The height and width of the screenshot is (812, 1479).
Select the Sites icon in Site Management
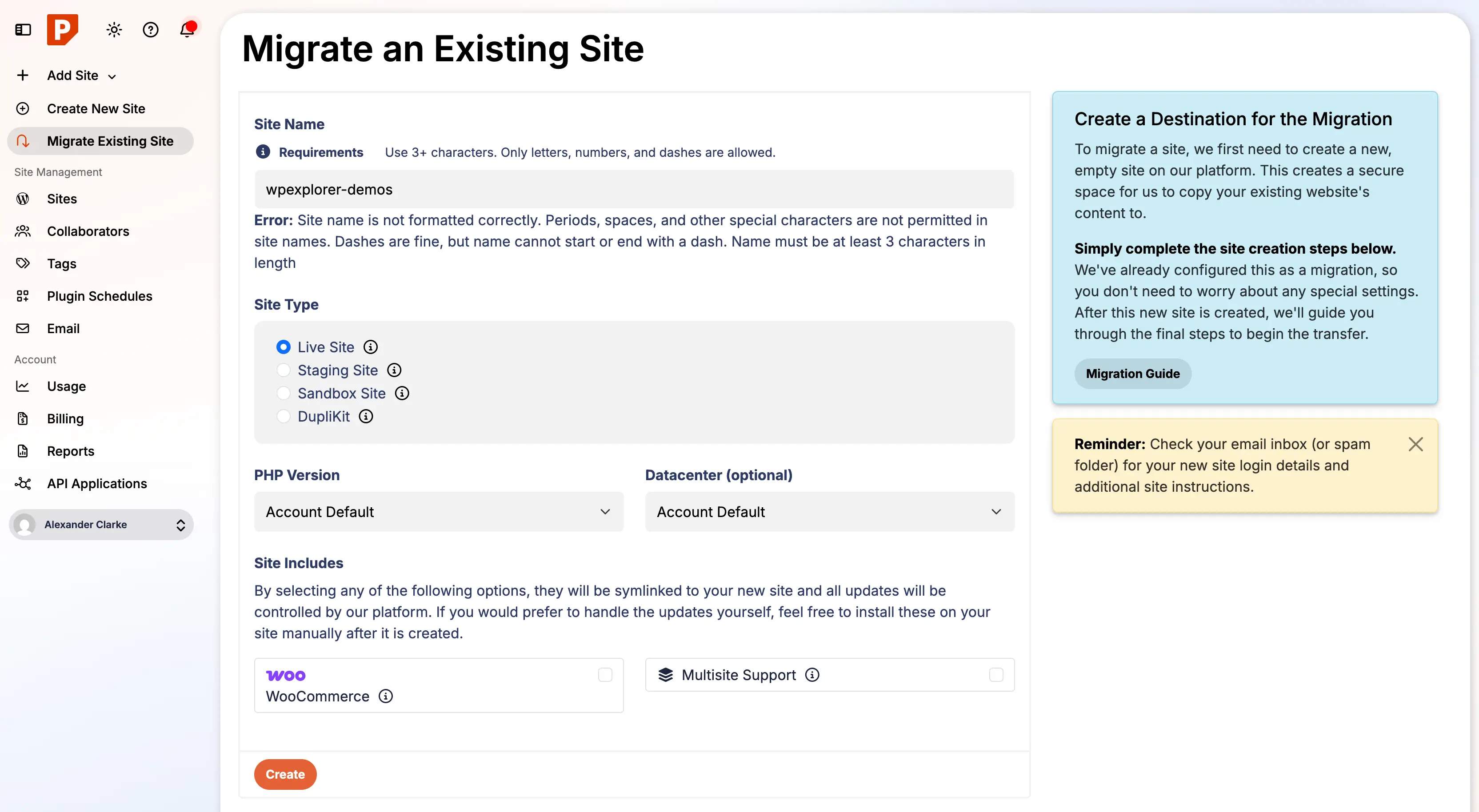click(x=22, y=199)
